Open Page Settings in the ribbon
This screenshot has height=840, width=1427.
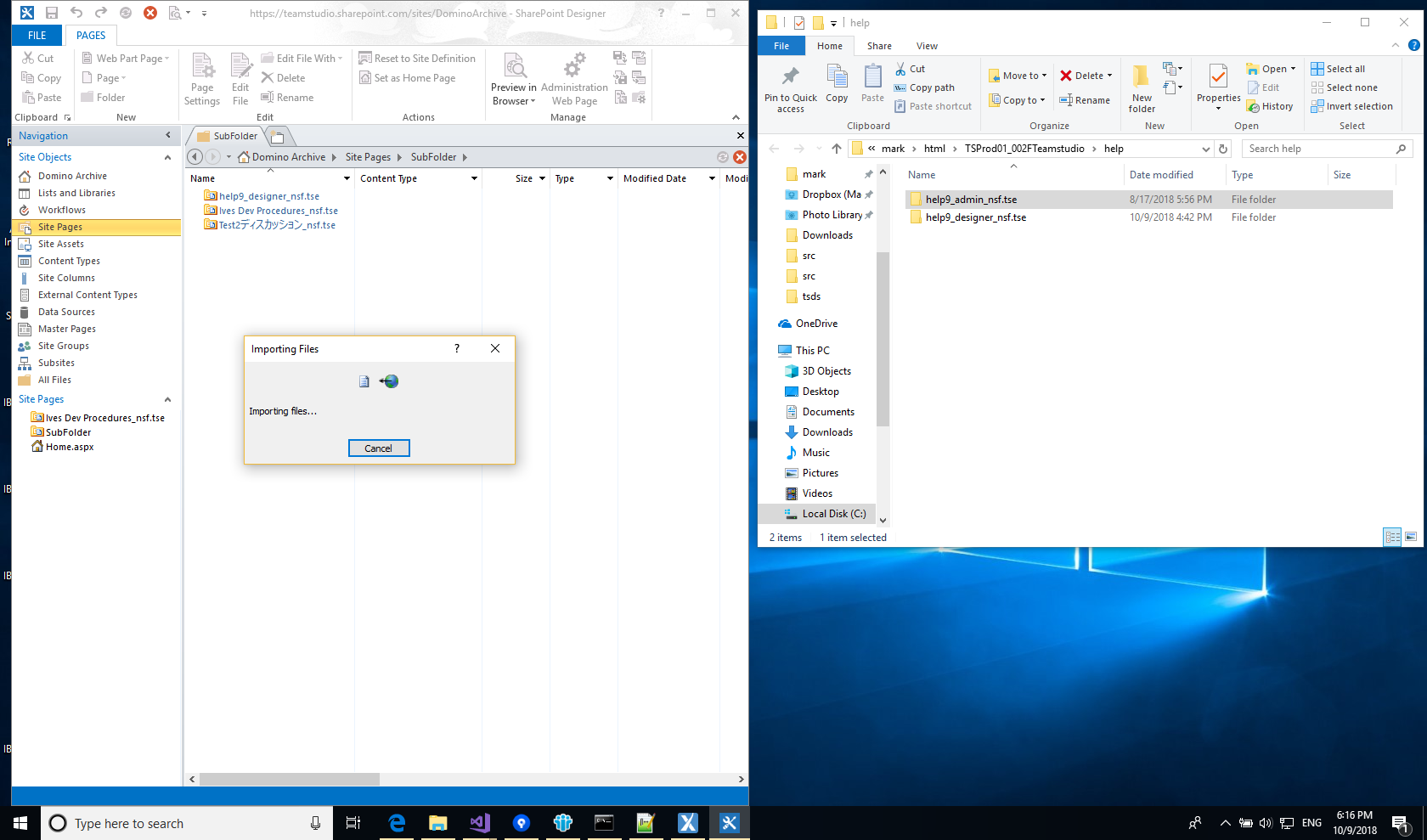202,80
